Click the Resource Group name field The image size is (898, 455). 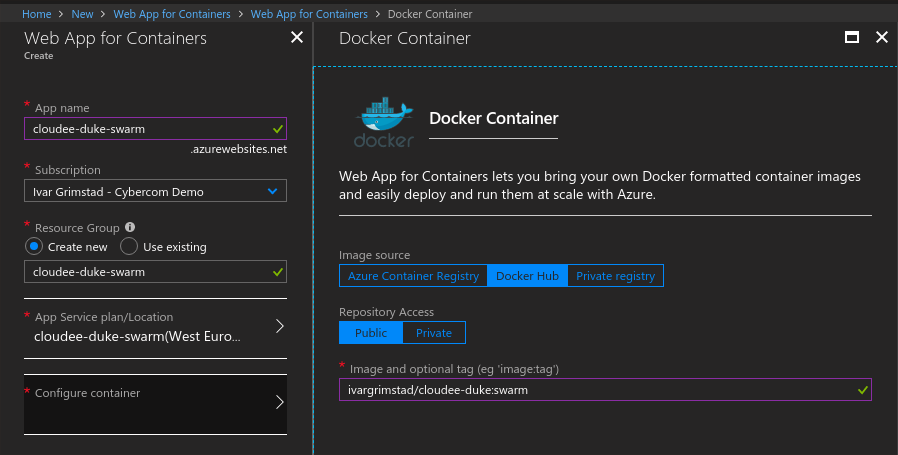155,272
